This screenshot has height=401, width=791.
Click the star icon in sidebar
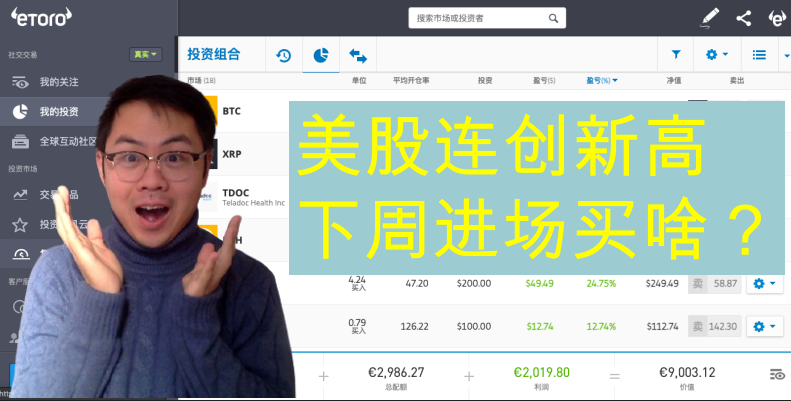click(20, 224)
